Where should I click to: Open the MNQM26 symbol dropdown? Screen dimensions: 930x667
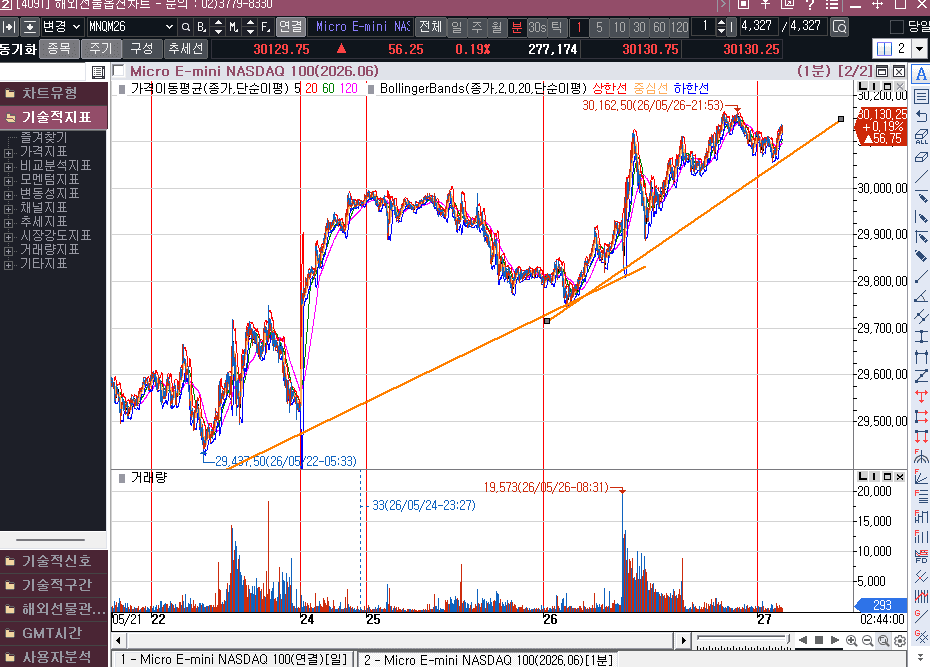pyautogui.click(x=169, y=27)
